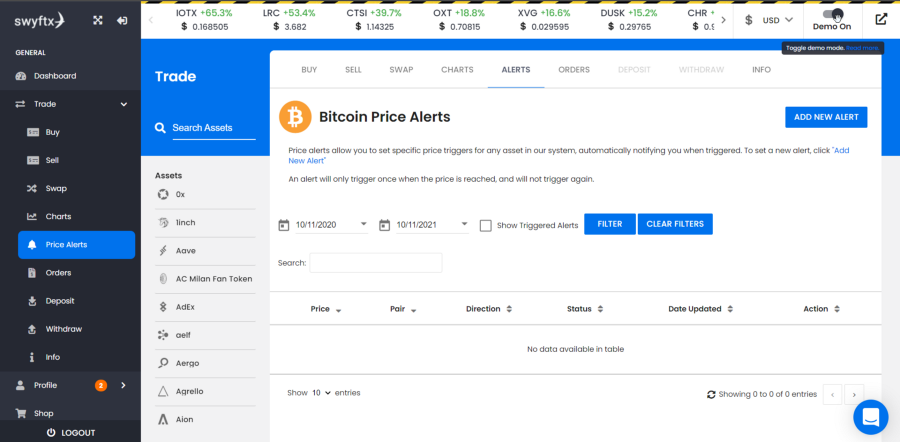Select the AdEx asset
This screenshot has width=900, height=442.
coord(205,307)
